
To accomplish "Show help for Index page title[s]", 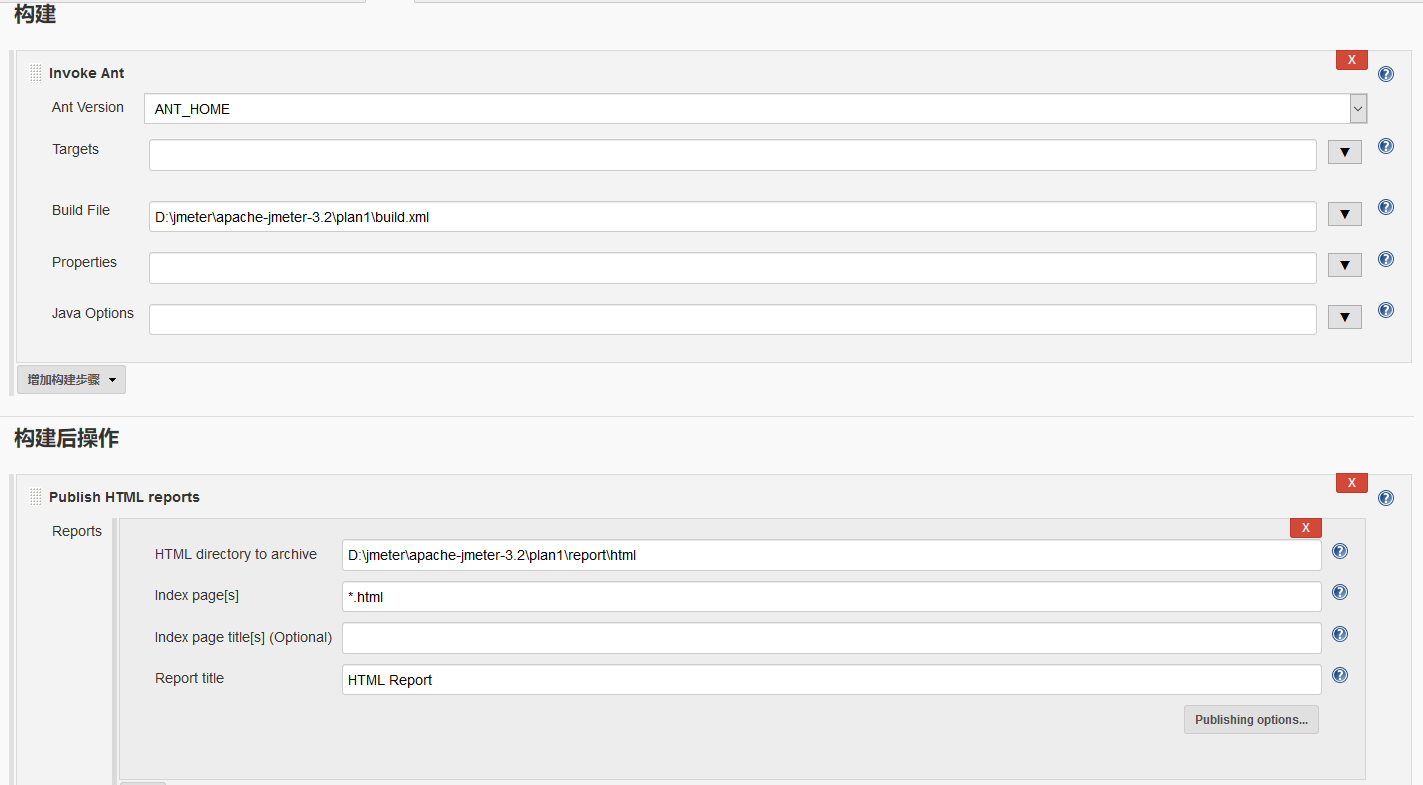I will click(x=1340, y=634).
